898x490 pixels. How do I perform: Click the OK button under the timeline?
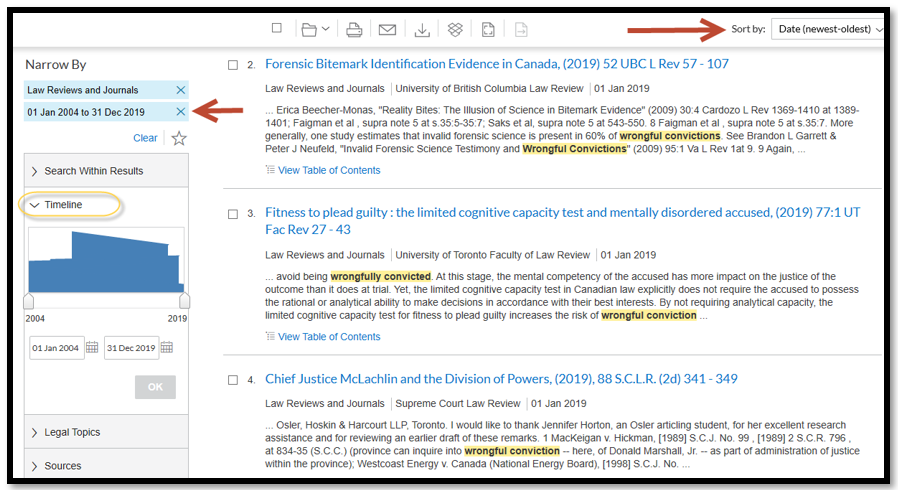155,387
